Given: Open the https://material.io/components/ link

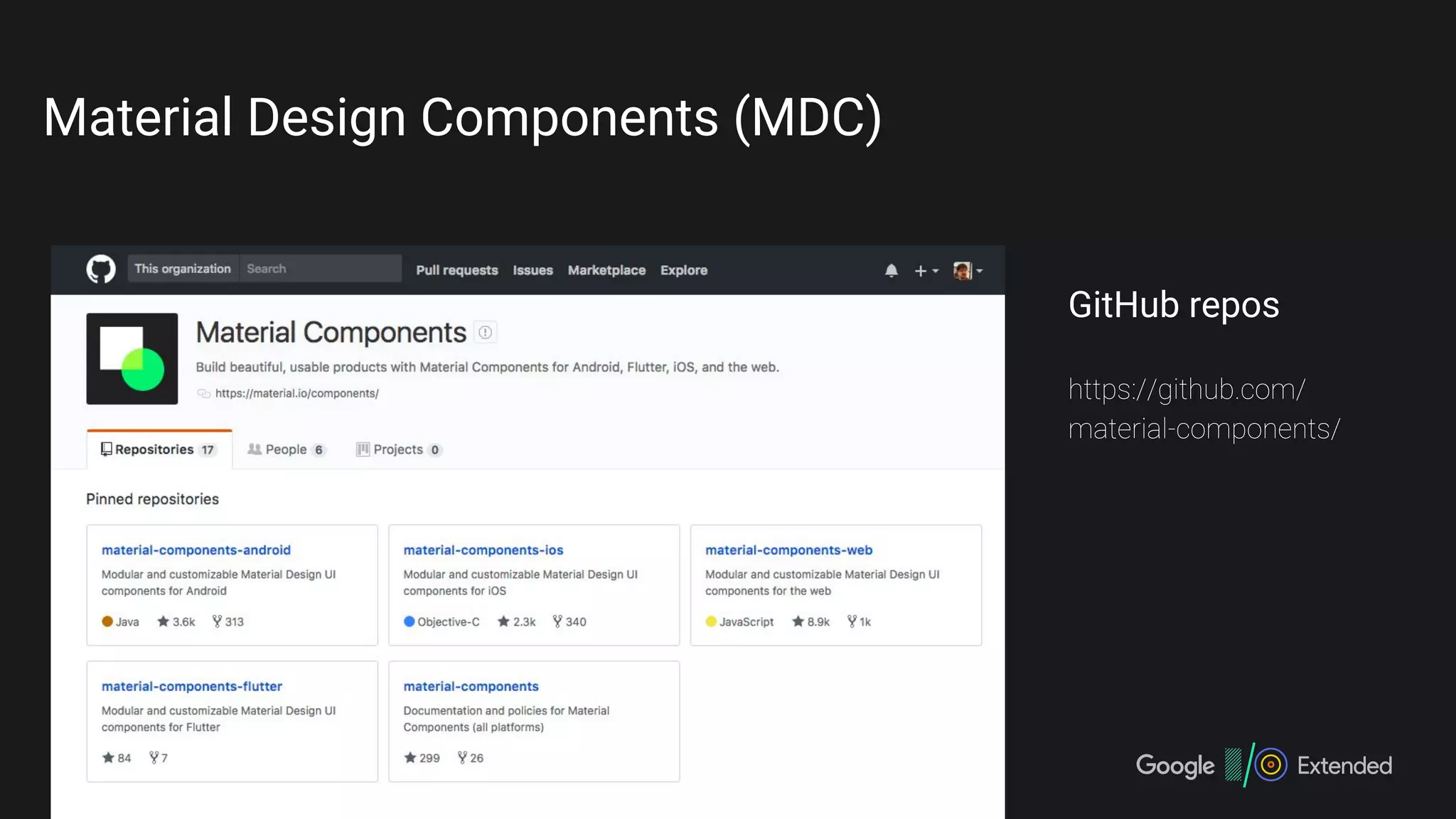Looking at the screenshot, I should click(297, 393).
